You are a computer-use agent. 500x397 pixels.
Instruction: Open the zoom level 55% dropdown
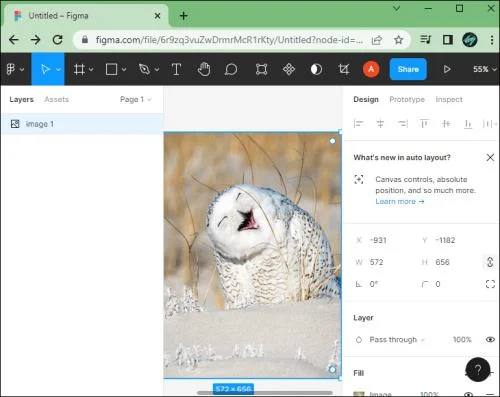tap(485, 69)
